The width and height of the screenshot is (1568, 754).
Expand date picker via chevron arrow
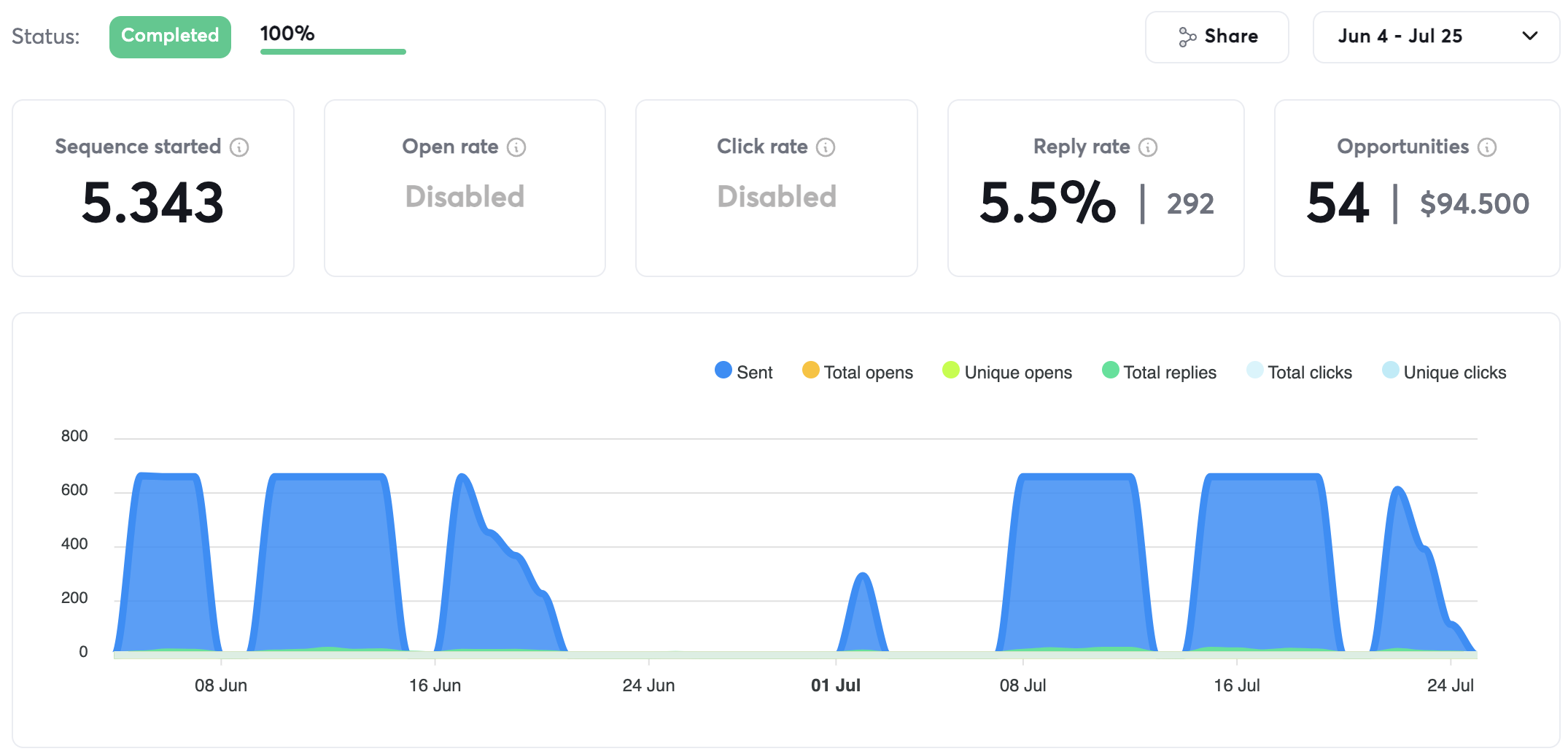[x=1530, y=36]
